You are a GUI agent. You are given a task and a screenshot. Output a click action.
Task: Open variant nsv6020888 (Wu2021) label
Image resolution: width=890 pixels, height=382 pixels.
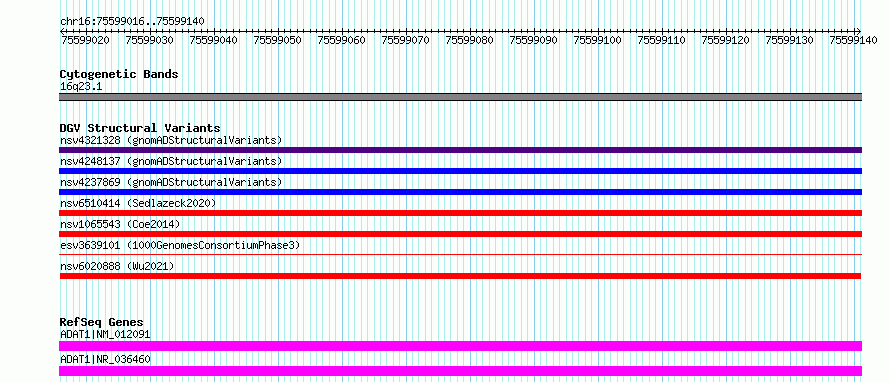(x=117, y=266)
